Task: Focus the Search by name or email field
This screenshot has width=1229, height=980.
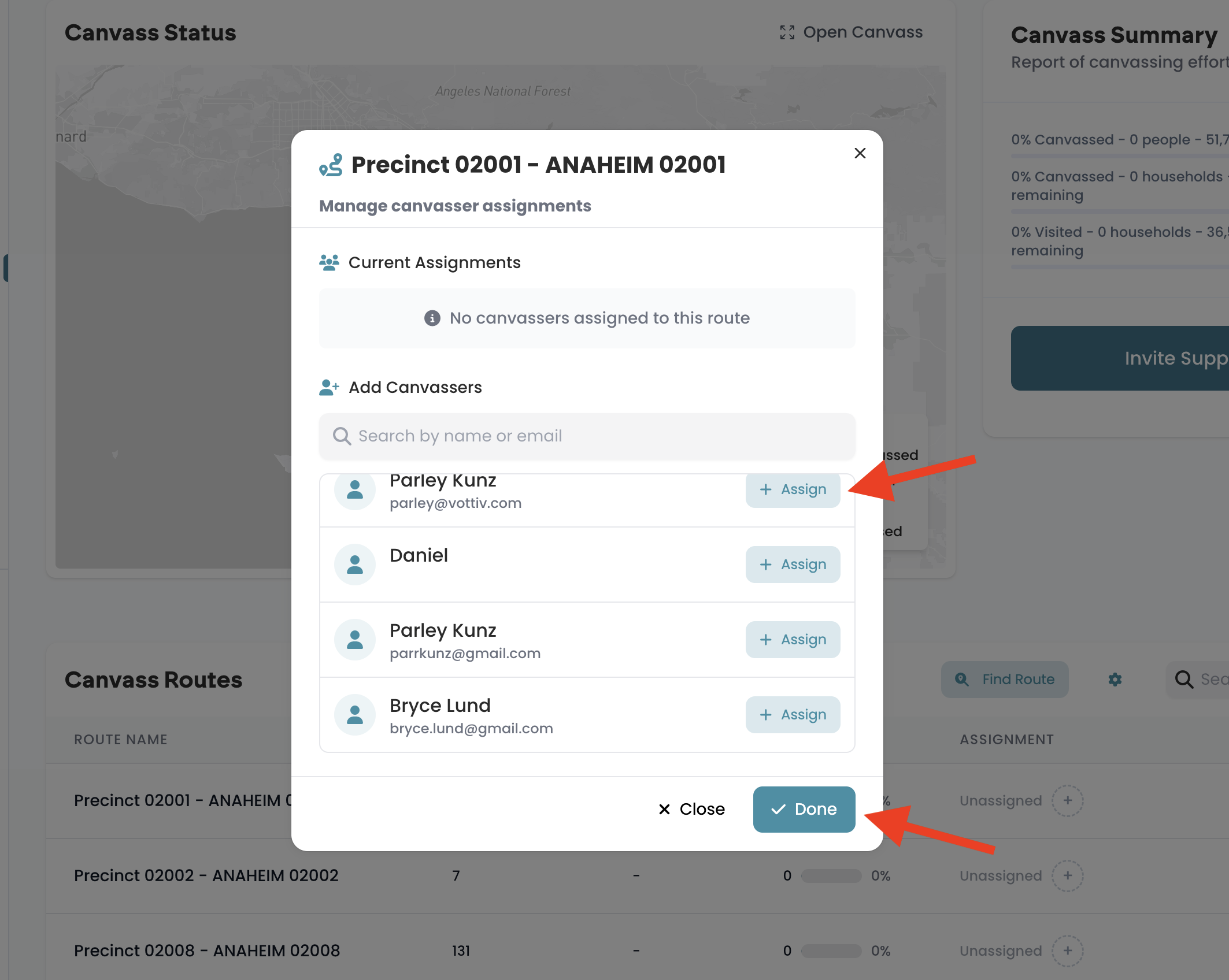Action: point(587,436)
